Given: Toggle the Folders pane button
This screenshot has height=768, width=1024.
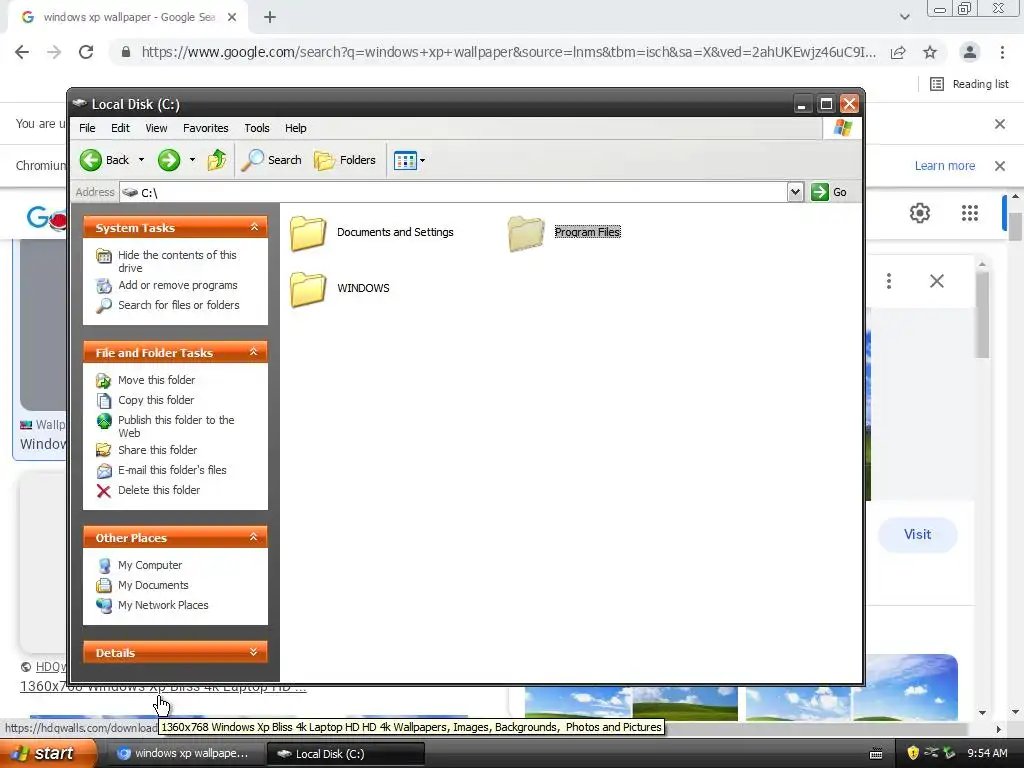Looking at the screenshot, I should pyautogui.click(x=345, y=160).
